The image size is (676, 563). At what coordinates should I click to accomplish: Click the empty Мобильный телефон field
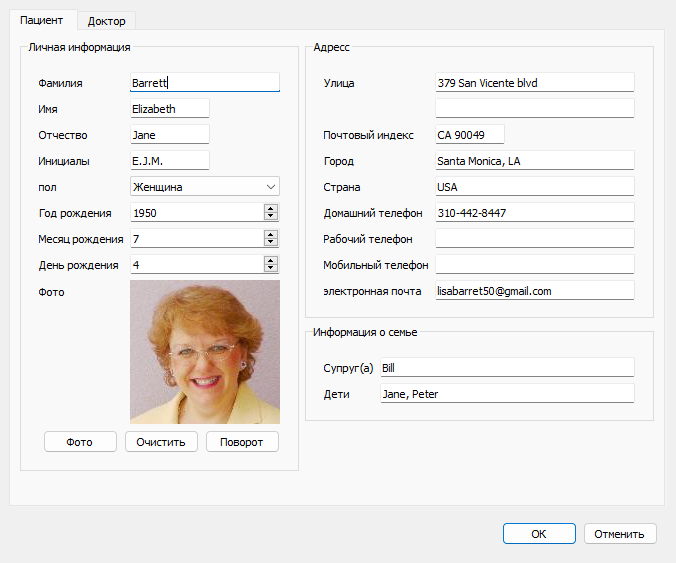(535, 265)
